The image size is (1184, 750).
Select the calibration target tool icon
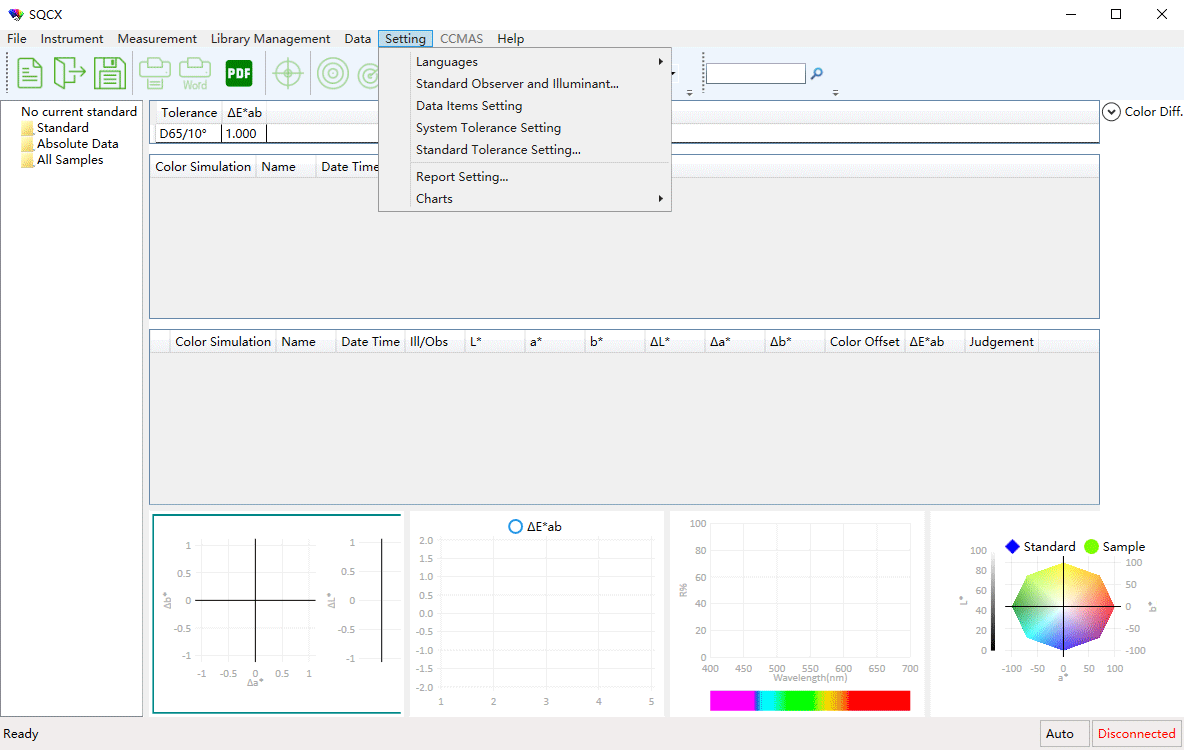pyautogui.click(x=288, y=73)
